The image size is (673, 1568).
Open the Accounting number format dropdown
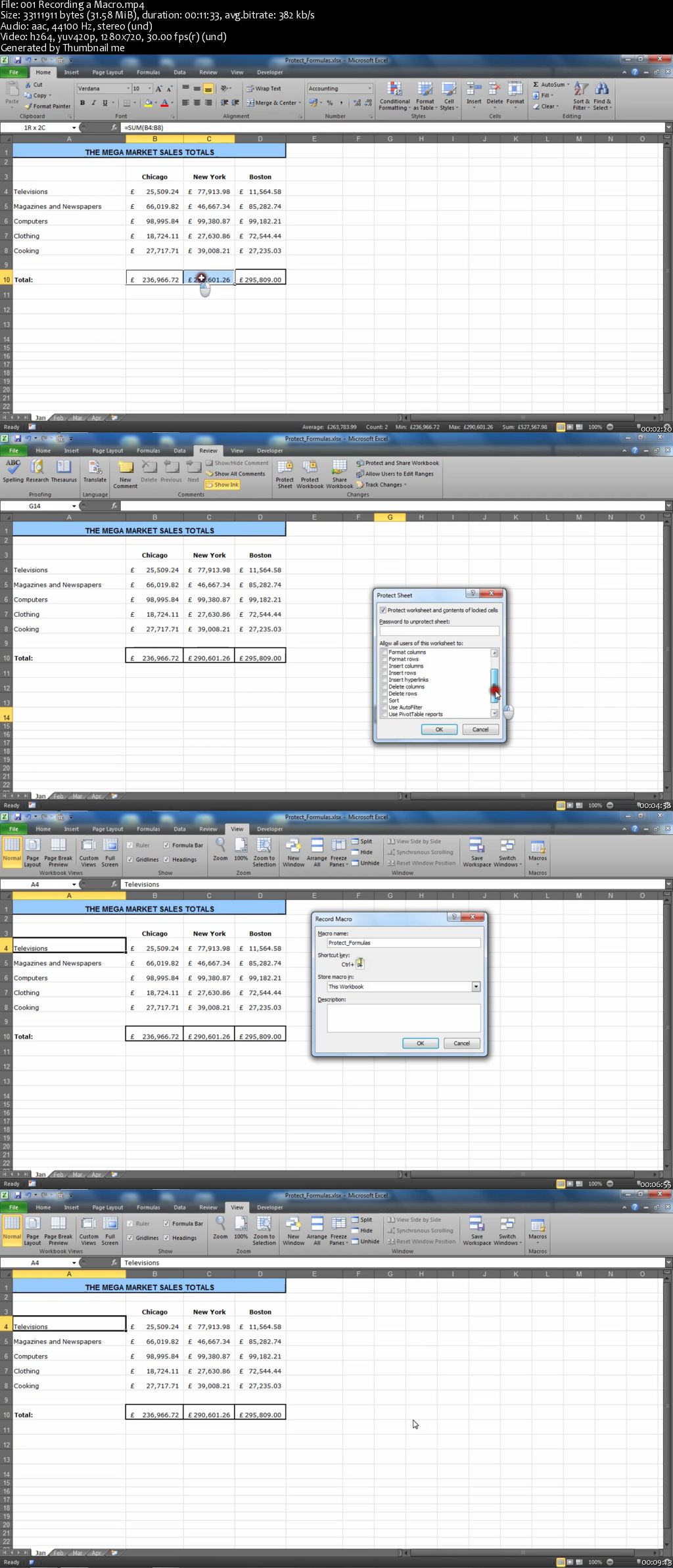(x=369, y=89)
